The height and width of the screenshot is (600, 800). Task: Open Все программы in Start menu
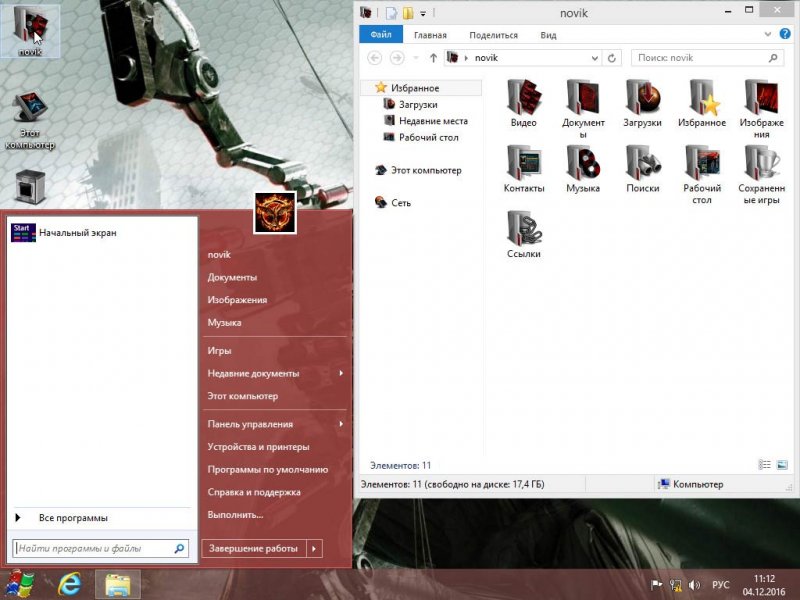(73, 518)
